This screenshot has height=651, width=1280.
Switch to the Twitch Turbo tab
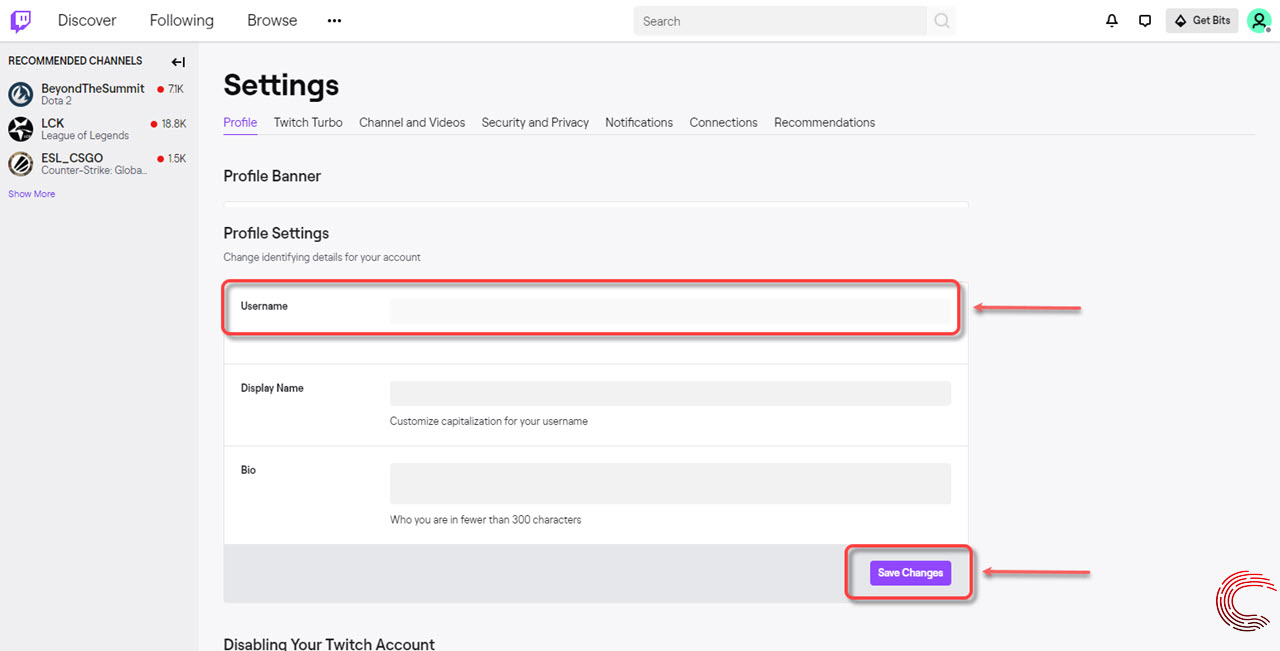click(308, 122)
